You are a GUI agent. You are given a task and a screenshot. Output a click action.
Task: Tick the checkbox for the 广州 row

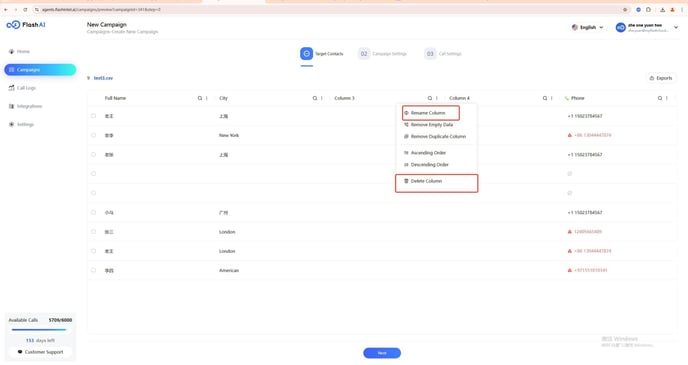tap(93, 212)
